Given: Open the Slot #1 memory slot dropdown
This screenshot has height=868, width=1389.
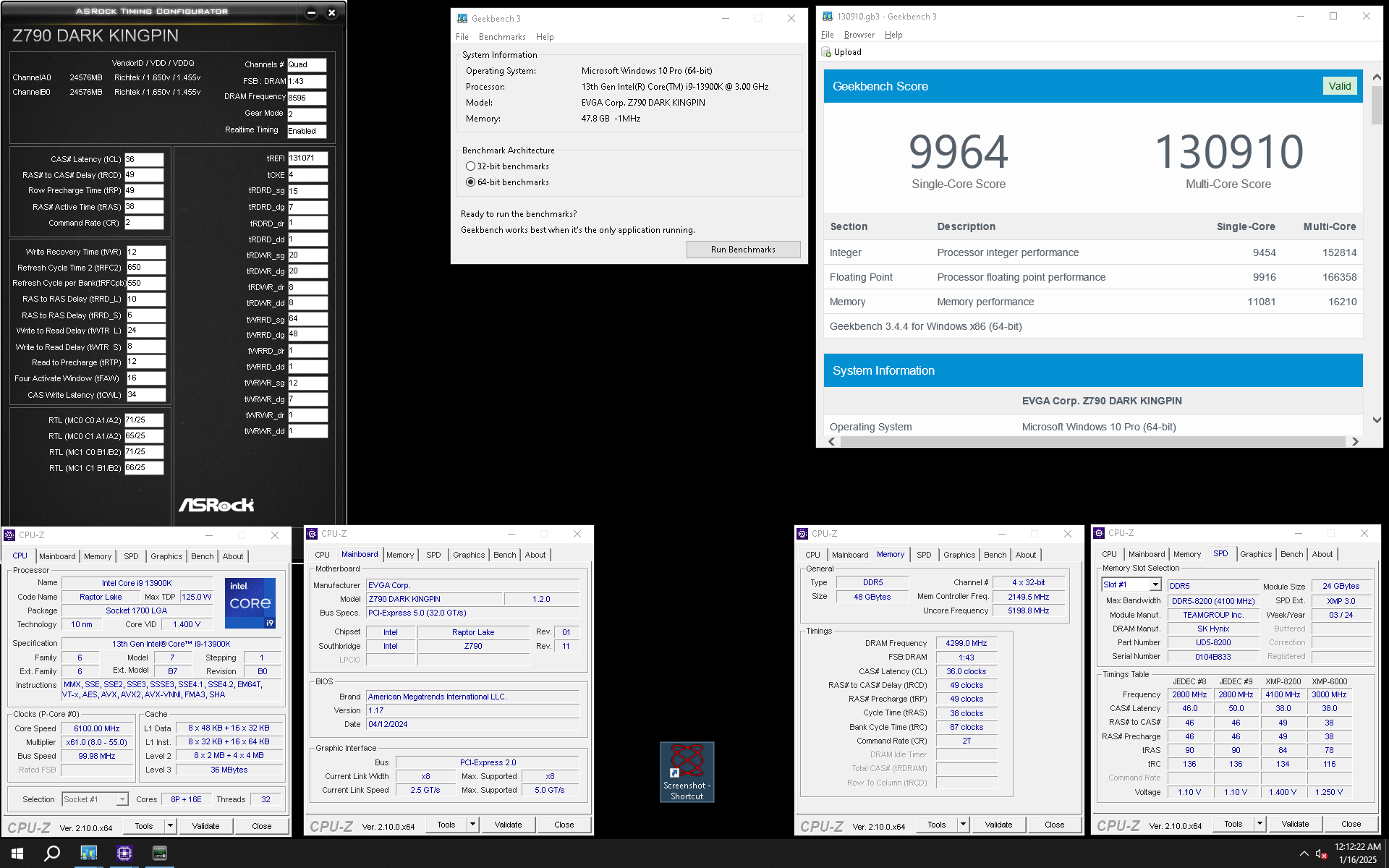Looking at the screenshot, I should (1155, 584).
